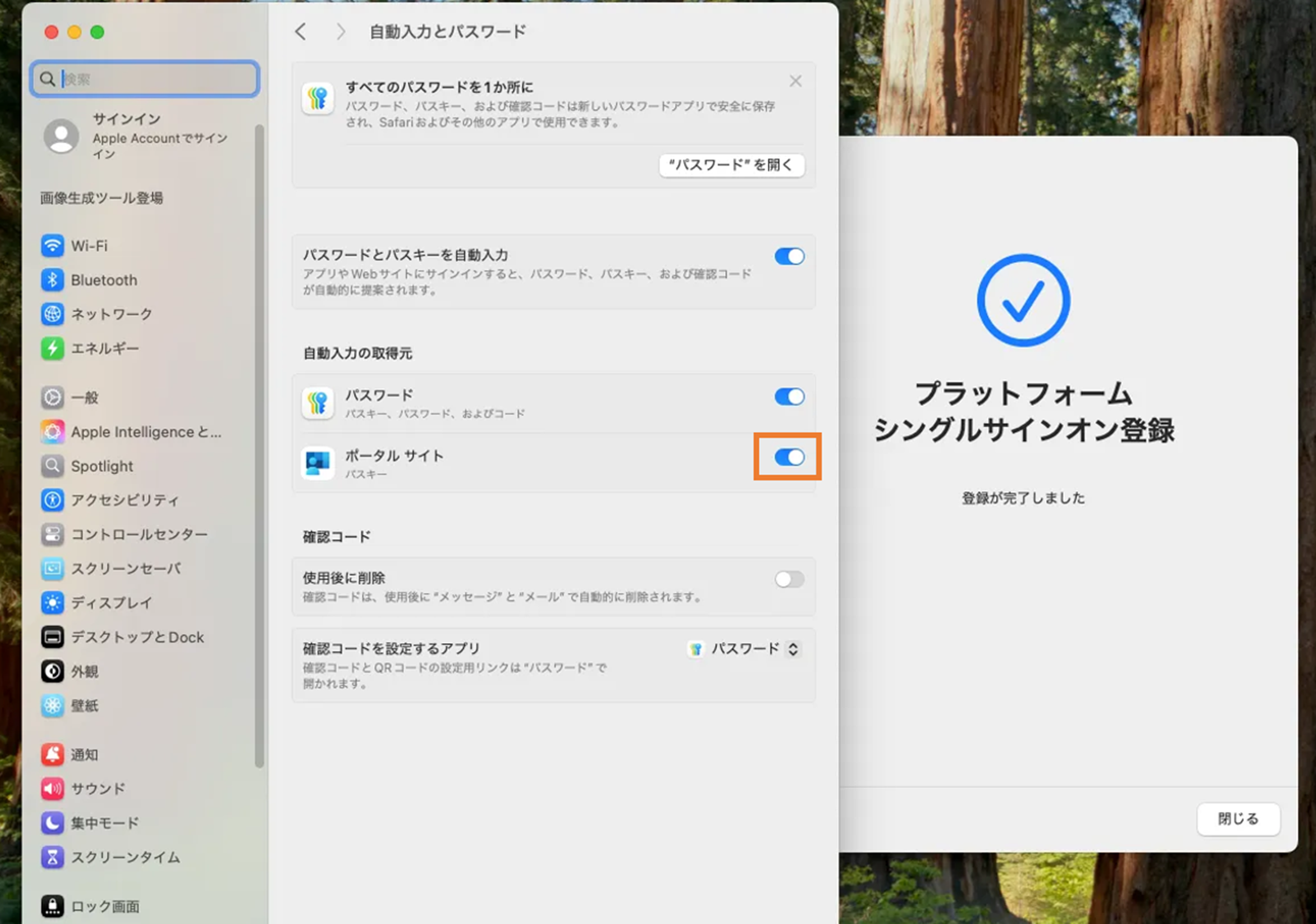Click the yellow minimize window button
This screenshot has width=1316, height=924.
pyautogui.click(x=74, y=32)
